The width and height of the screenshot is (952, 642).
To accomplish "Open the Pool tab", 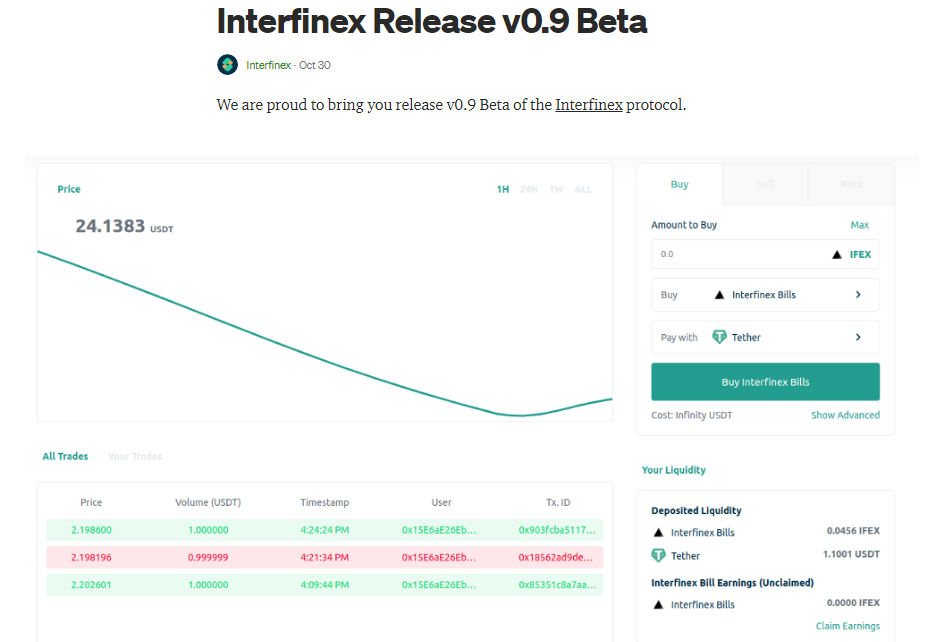I will tap(851, 184).
